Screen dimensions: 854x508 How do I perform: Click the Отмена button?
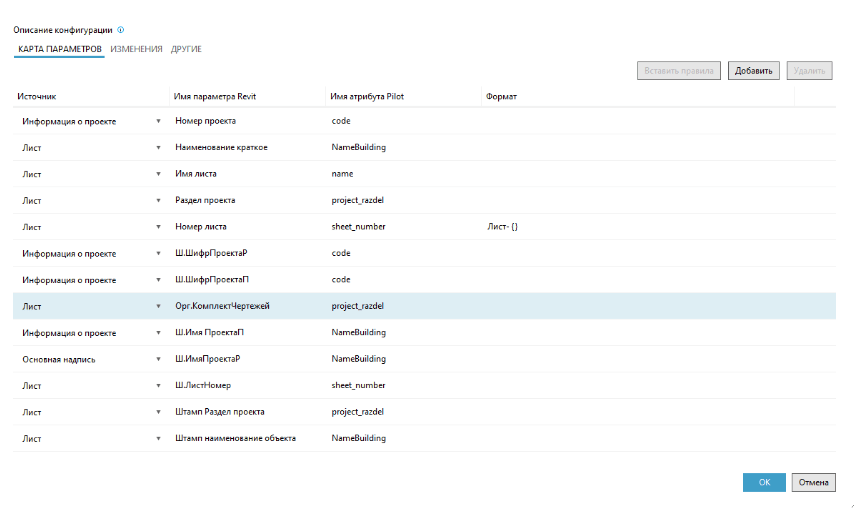pos(813,482)
